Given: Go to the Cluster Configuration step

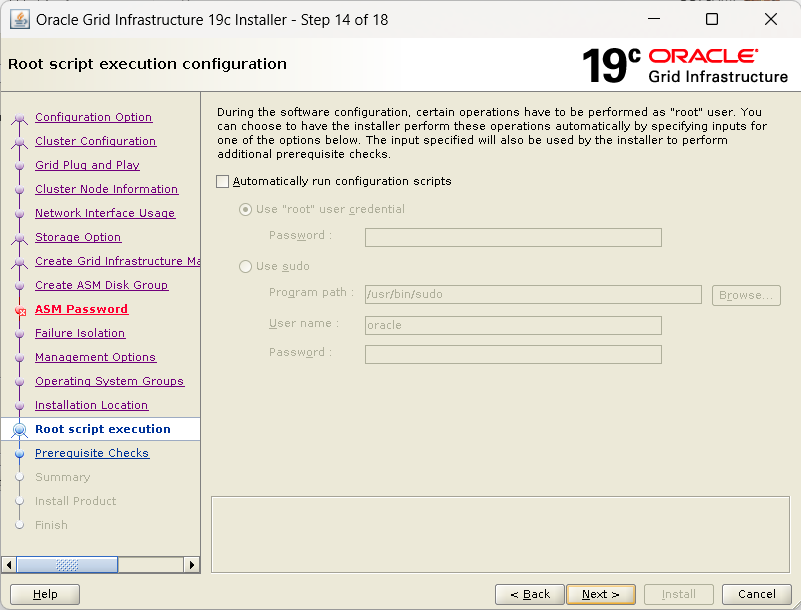Looking at the screenshot, I should click(x=96, y=141).
